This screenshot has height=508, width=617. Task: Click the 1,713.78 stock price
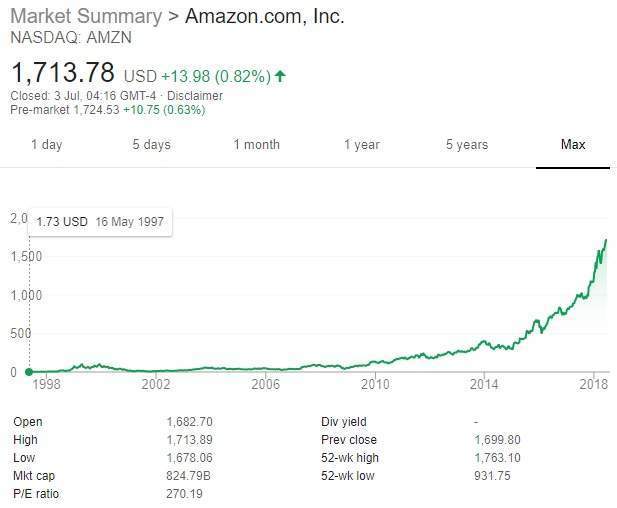pyautogui.click(x=64, y=73)
